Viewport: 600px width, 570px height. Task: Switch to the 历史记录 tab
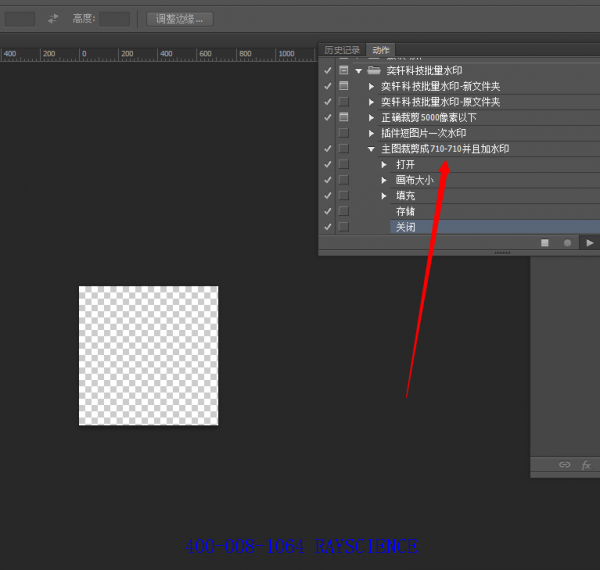pyautogui.click(x=342, y=50)
